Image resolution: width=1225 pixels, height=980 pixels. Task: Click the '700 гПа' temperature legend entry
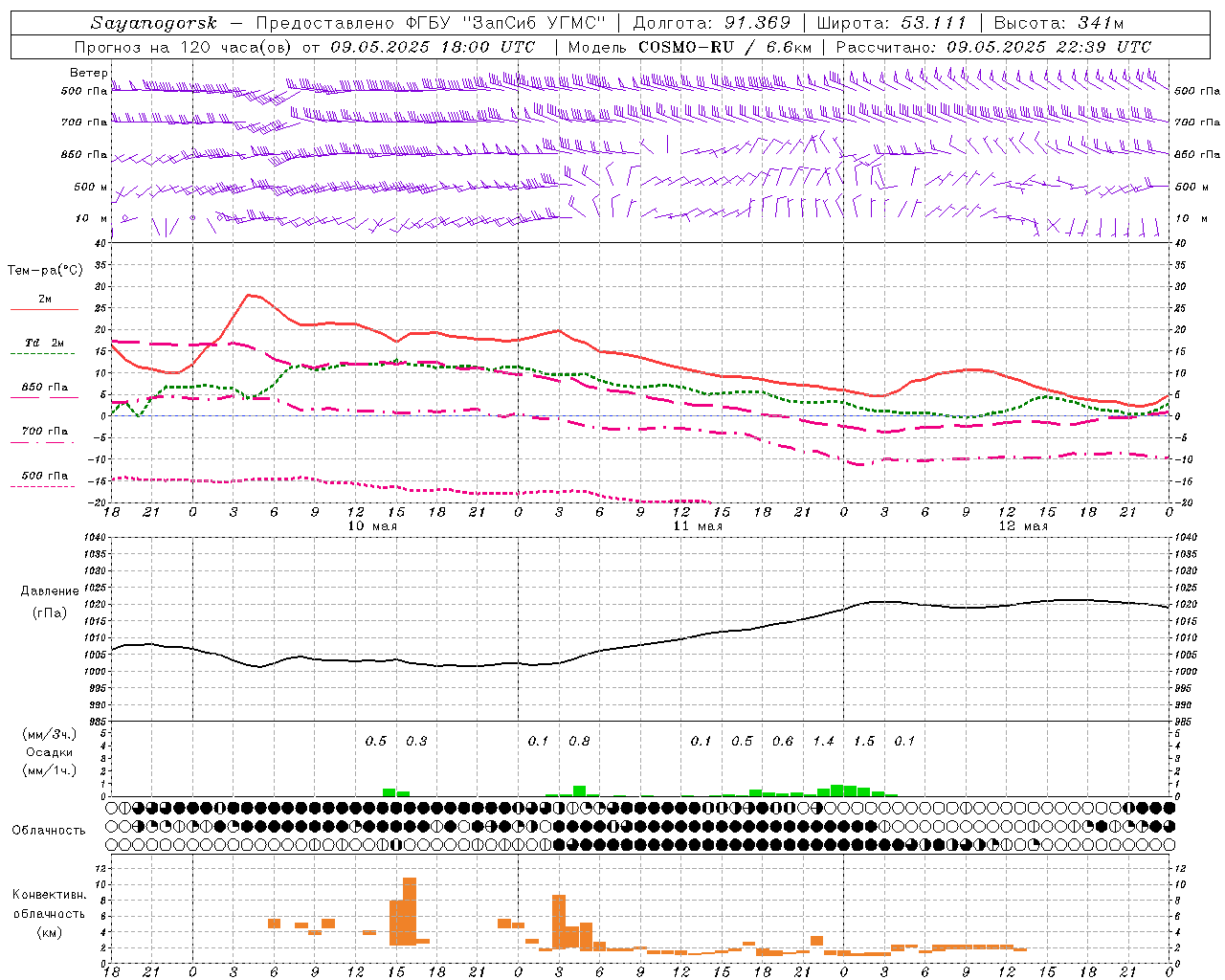pos(45,432)
